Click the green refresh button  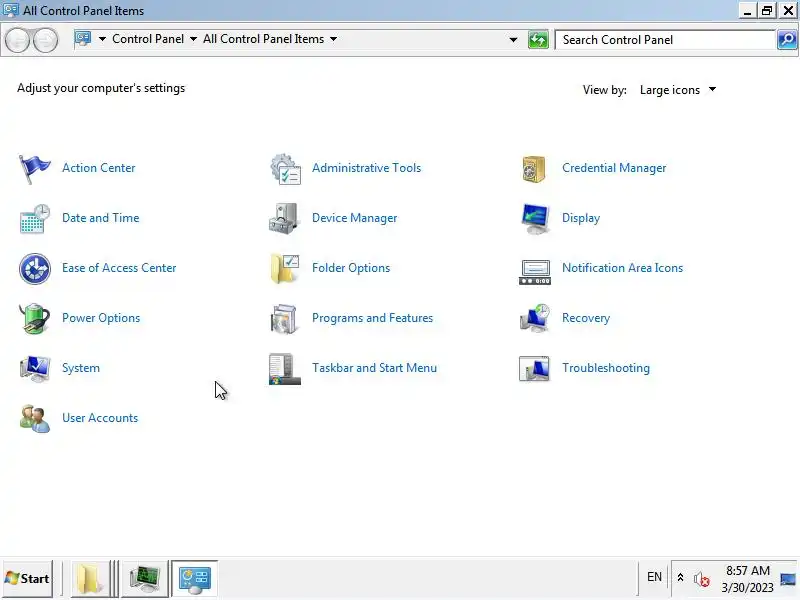coord(538,40)
